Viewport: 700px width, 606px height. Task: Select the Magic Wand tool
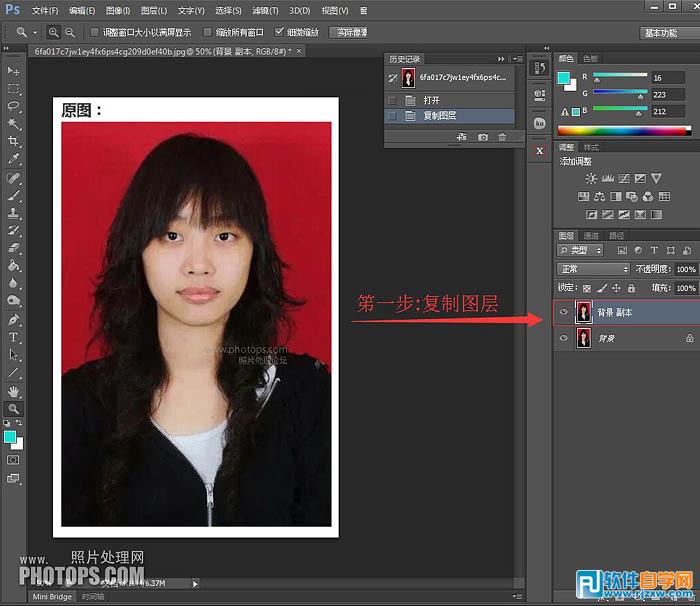(x=14, y=123)
